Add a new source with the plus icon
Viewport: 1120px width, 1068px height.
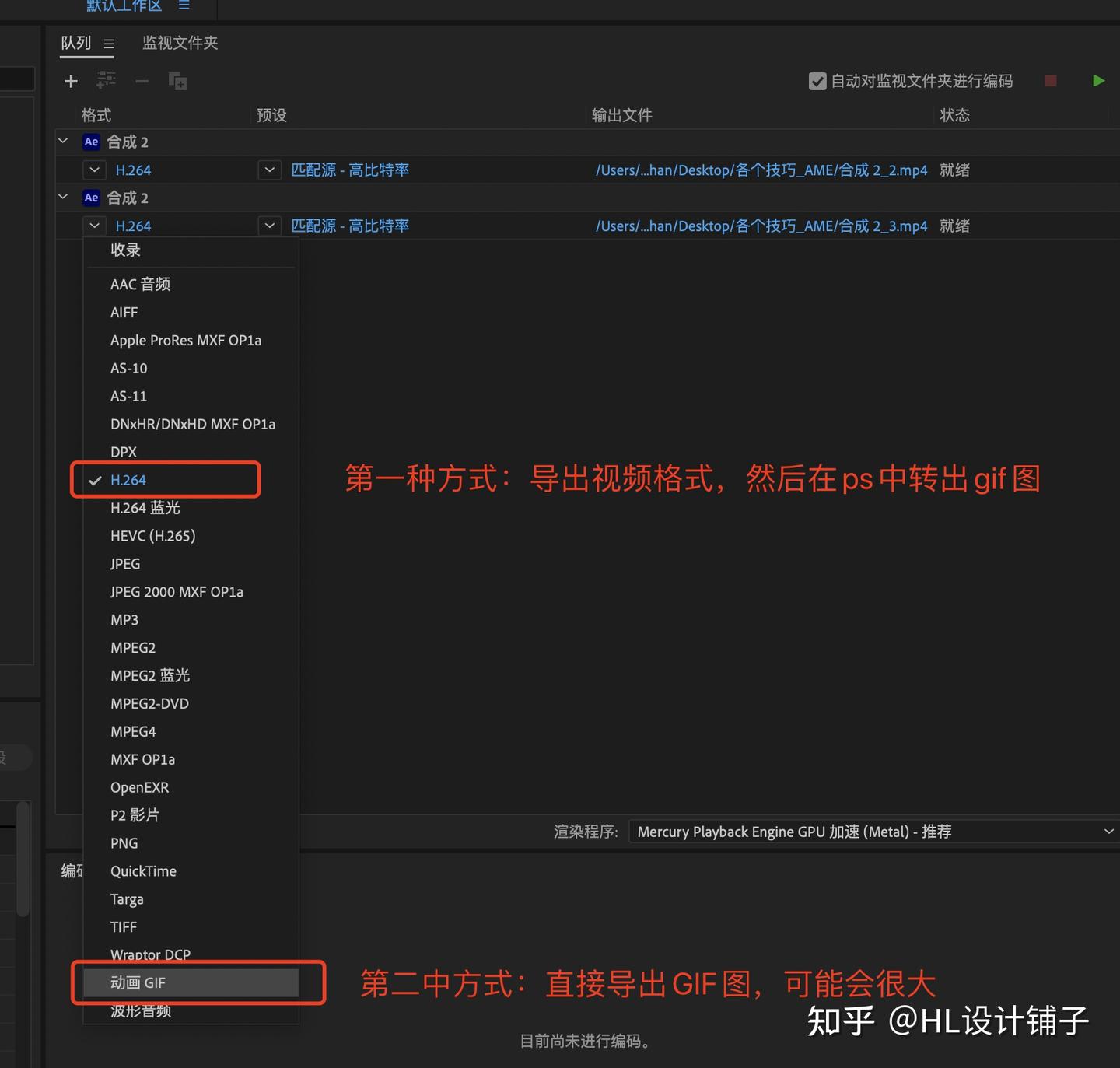(x=71, y=81)
